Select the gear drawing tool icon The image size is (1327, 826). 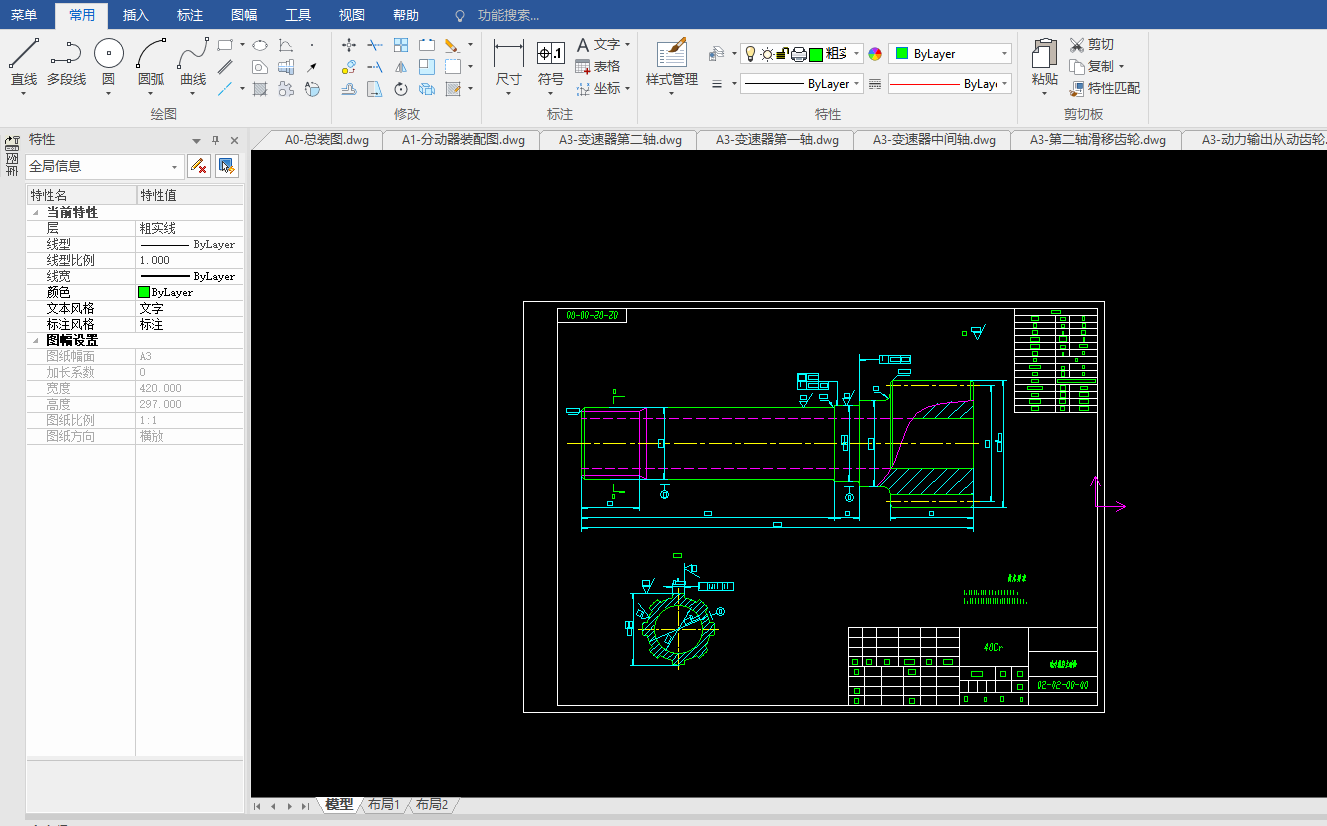coord(286,89)
